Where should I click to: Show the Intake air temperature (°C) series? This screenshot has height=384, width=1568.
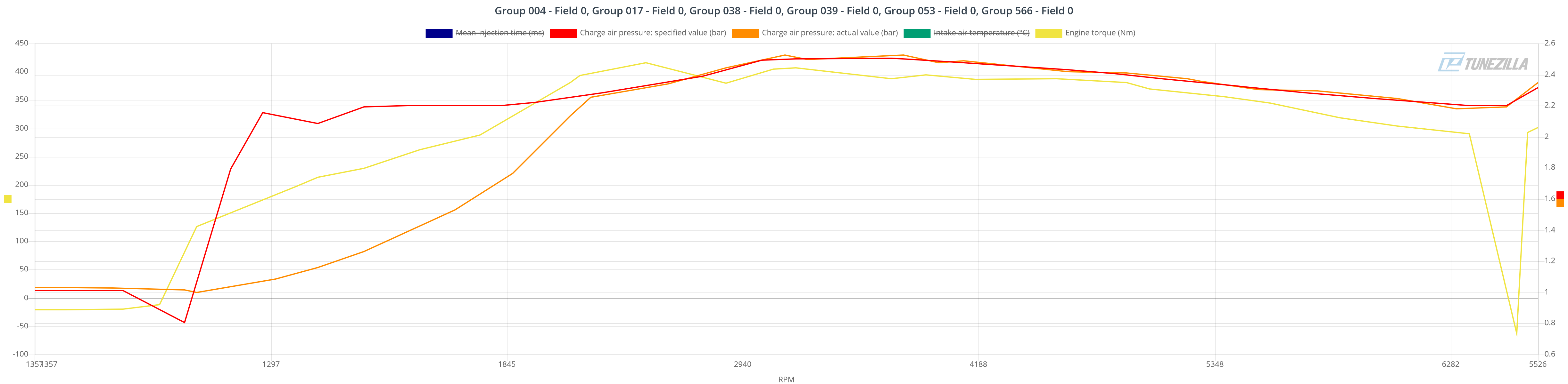[981, 33]
